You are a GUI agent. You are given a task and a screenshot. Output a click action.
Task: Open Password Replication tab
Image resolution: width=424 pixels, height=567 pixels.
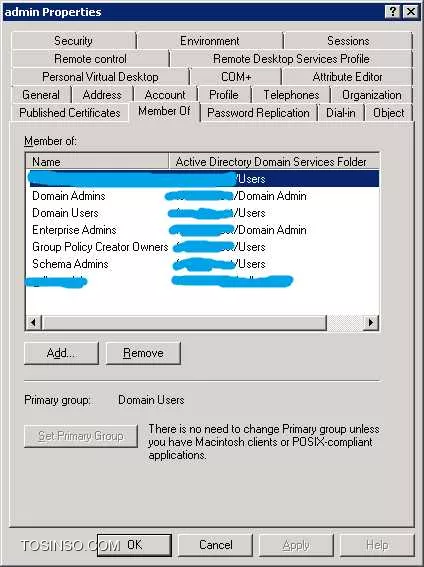point(258,113)
